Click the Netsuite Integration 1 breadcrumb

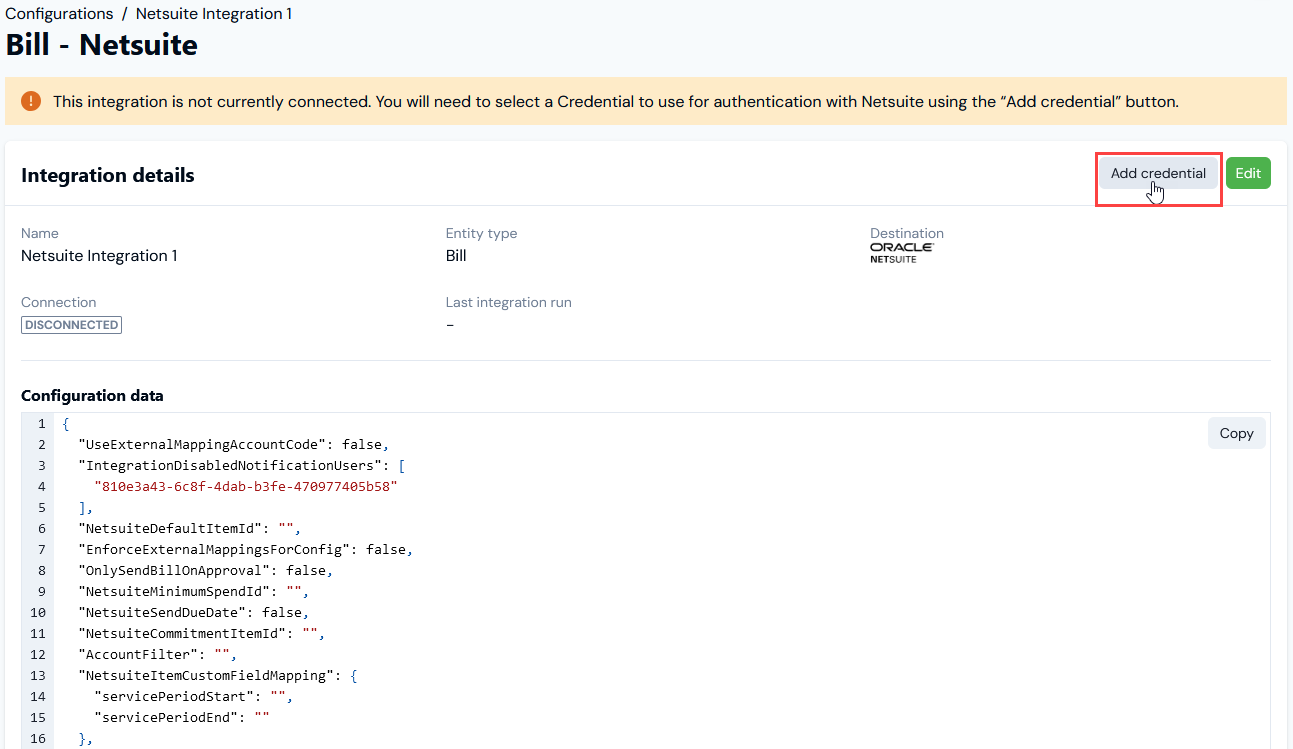pyautogui.click(x=214, y=14)
